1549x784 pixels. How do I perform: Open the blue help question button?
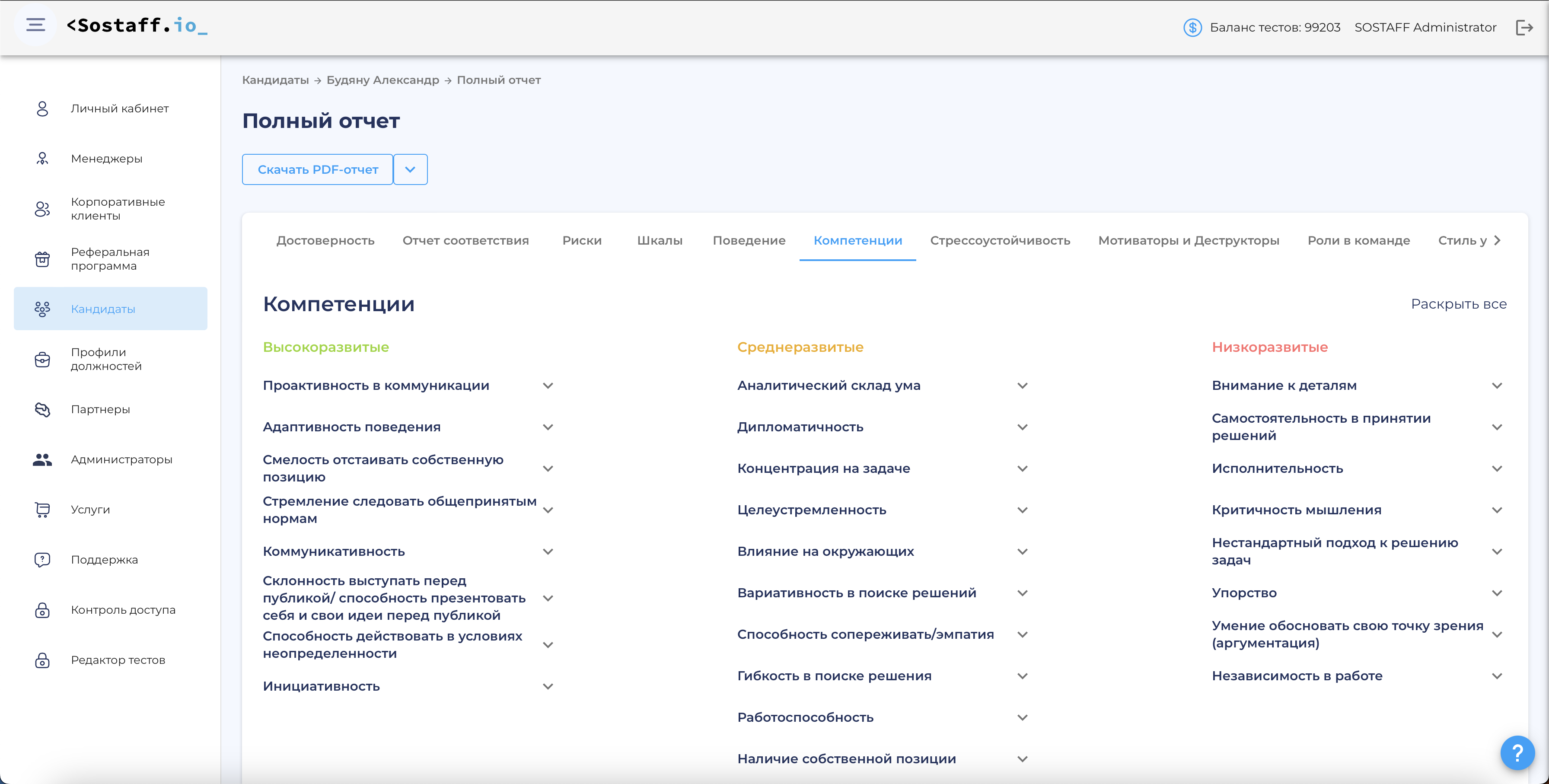1517,752
